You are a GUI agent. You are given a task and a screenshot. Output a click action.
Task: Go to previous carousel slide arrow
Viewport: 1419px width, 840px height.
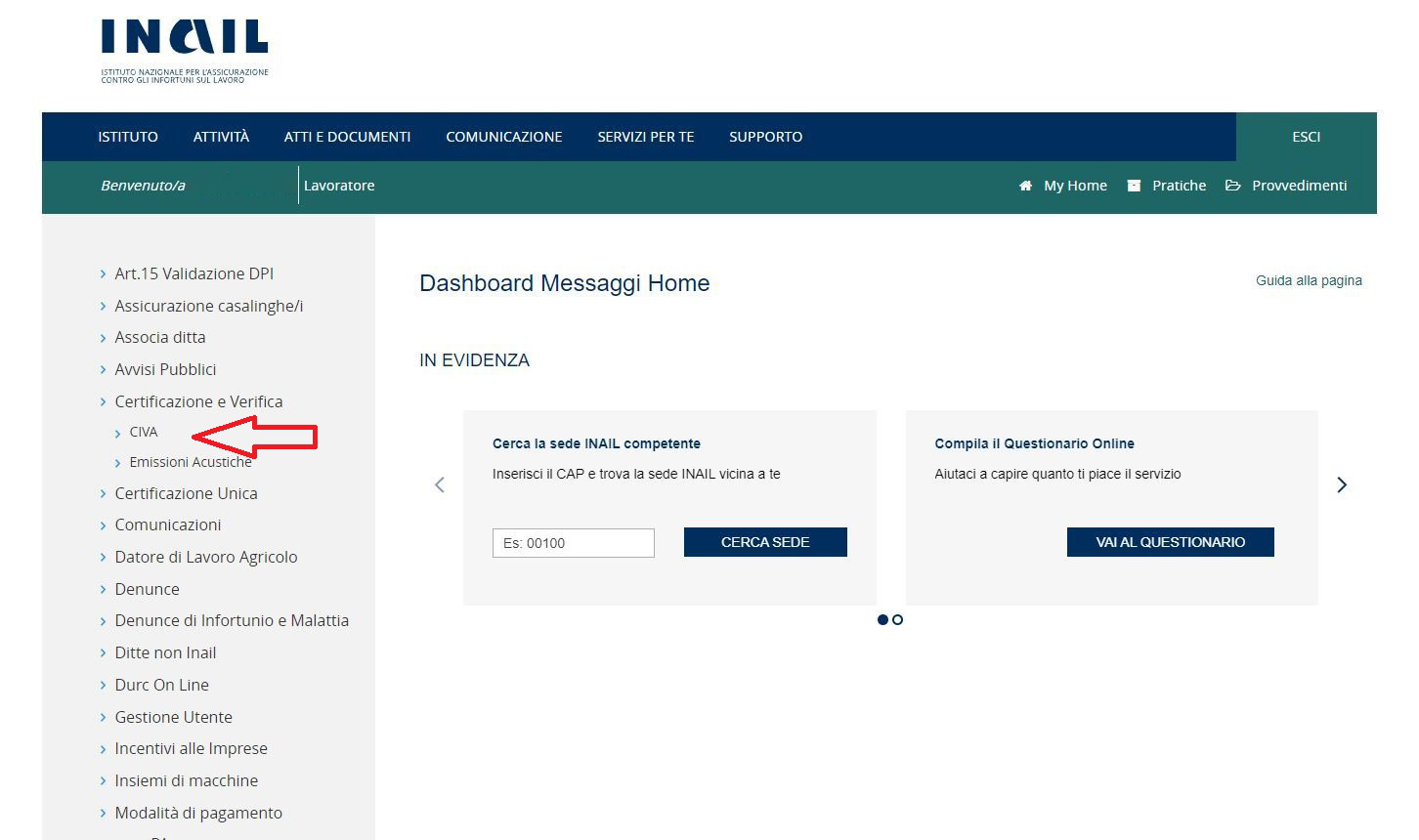[x=440, y=484]
